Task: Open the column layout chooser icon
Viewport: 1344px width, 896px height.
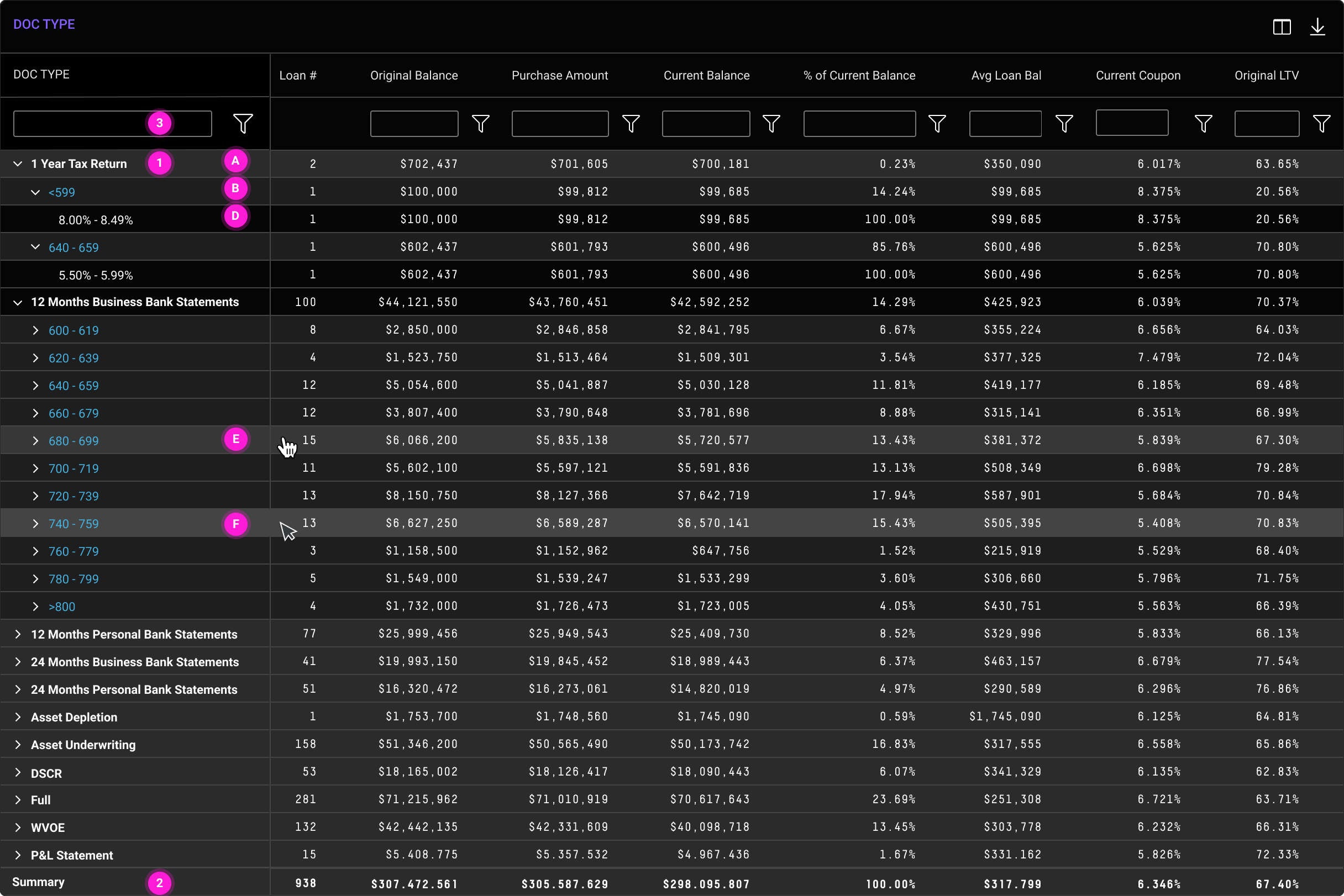Action: (x=1282, y=27)
